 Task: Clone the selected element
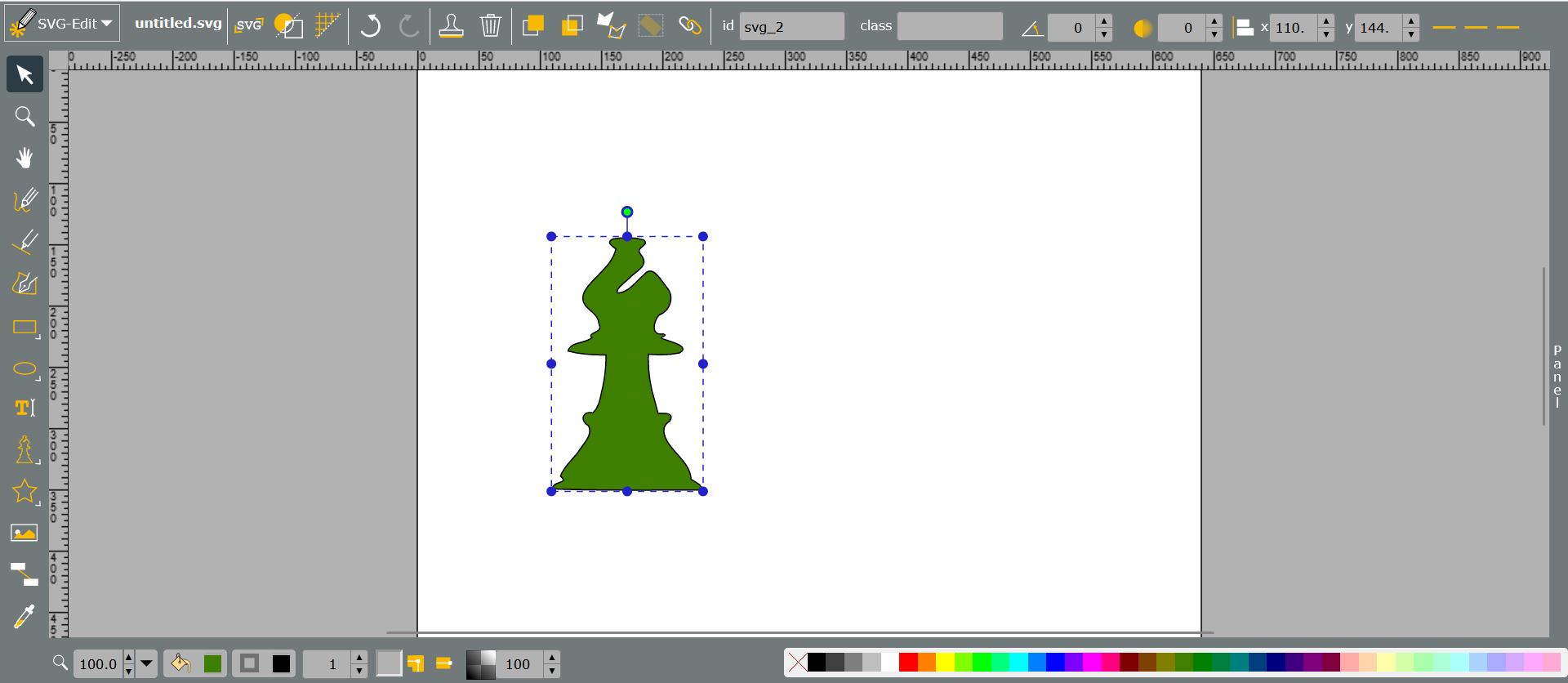451,26
